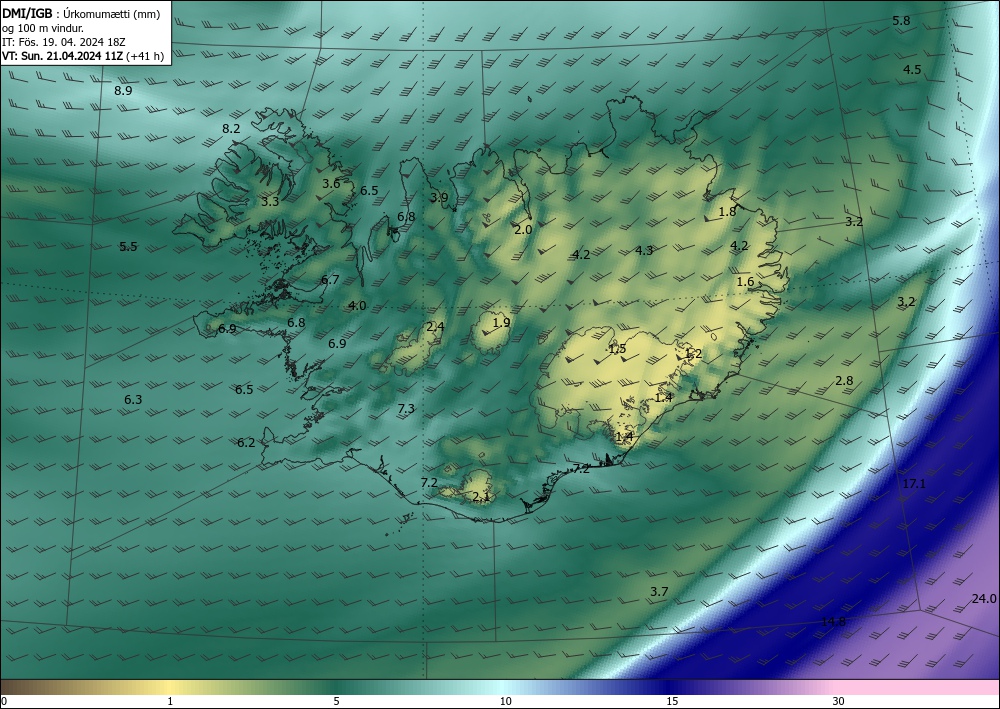Select the 8.2 value near the Westfjords

pos(231,129)
